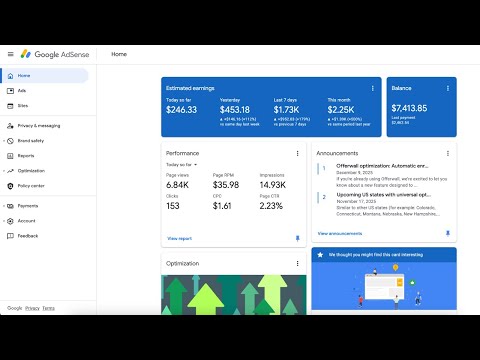Image resolution: width=480 pixels, height=360 pixels.
Task: Click the Payments icon in sidebar
Action: [10, 206]
